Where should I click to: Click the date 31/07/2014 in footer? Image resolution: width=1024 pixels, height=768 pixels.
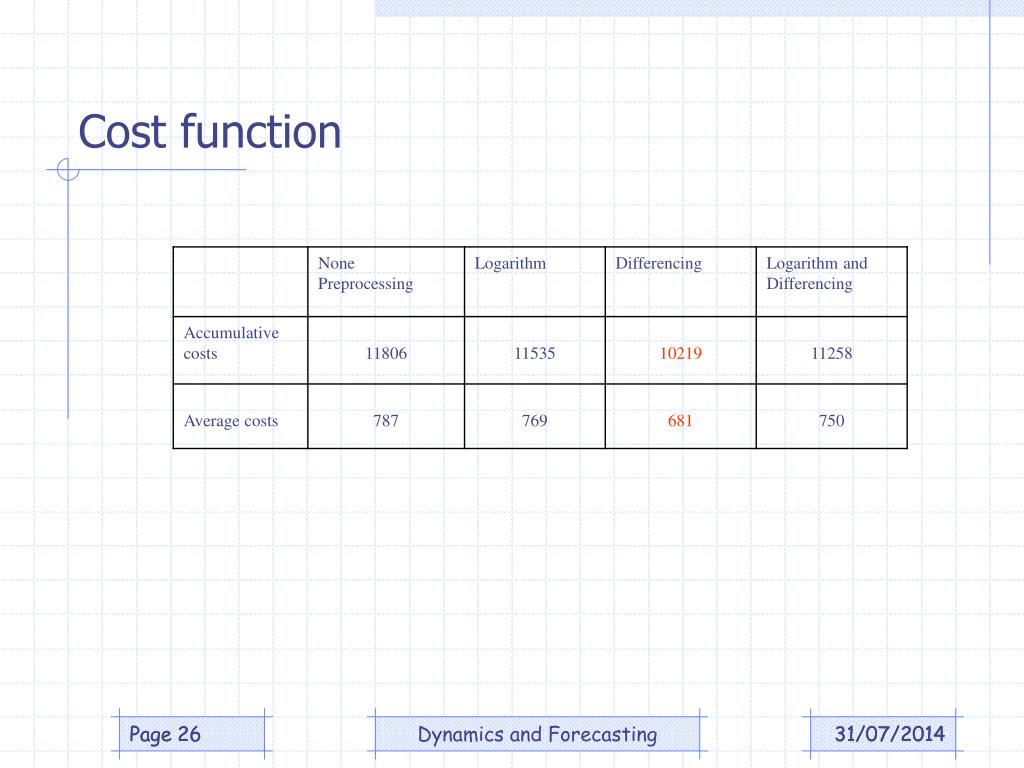pos(889,734)
